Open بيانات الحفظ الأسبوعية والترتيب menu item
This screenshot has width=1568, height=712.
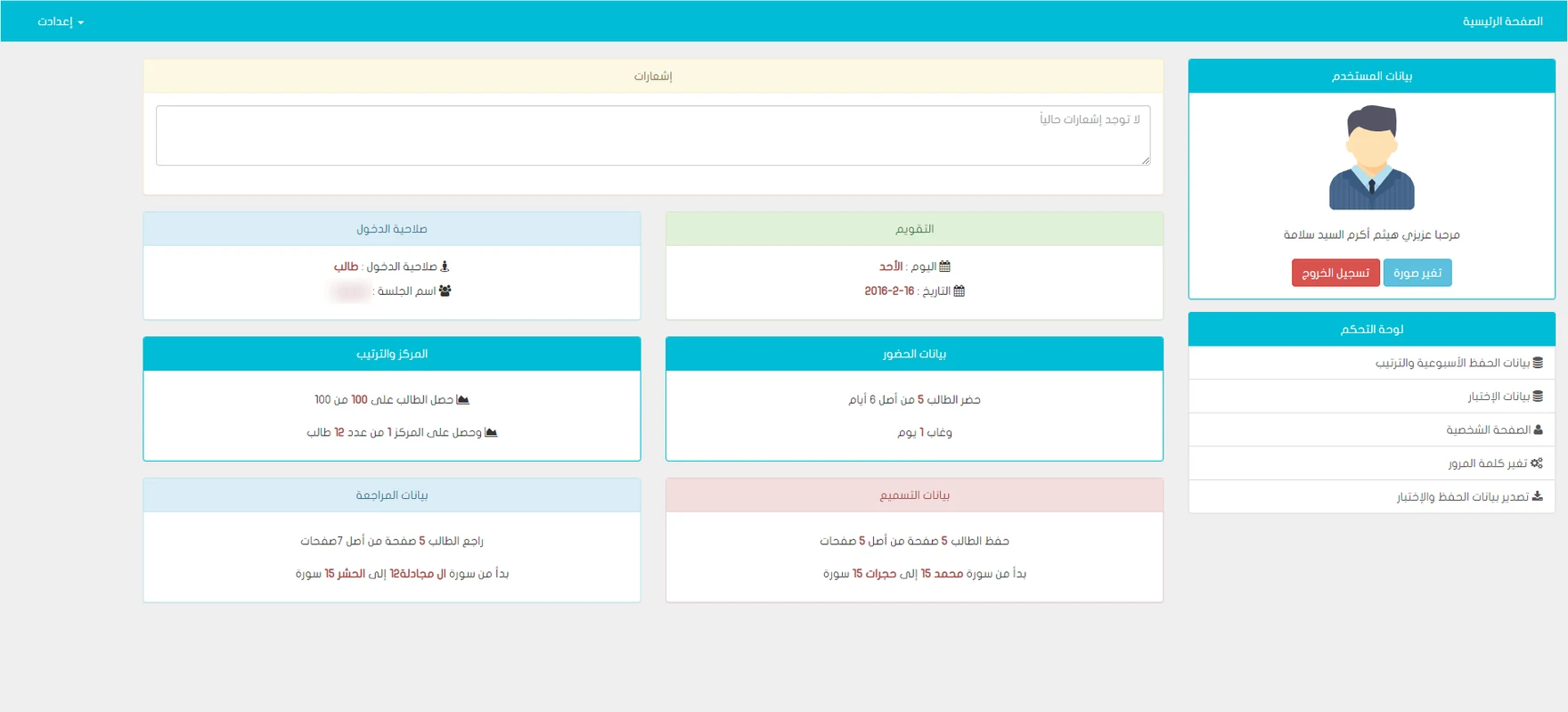[x=1372, y=363]
